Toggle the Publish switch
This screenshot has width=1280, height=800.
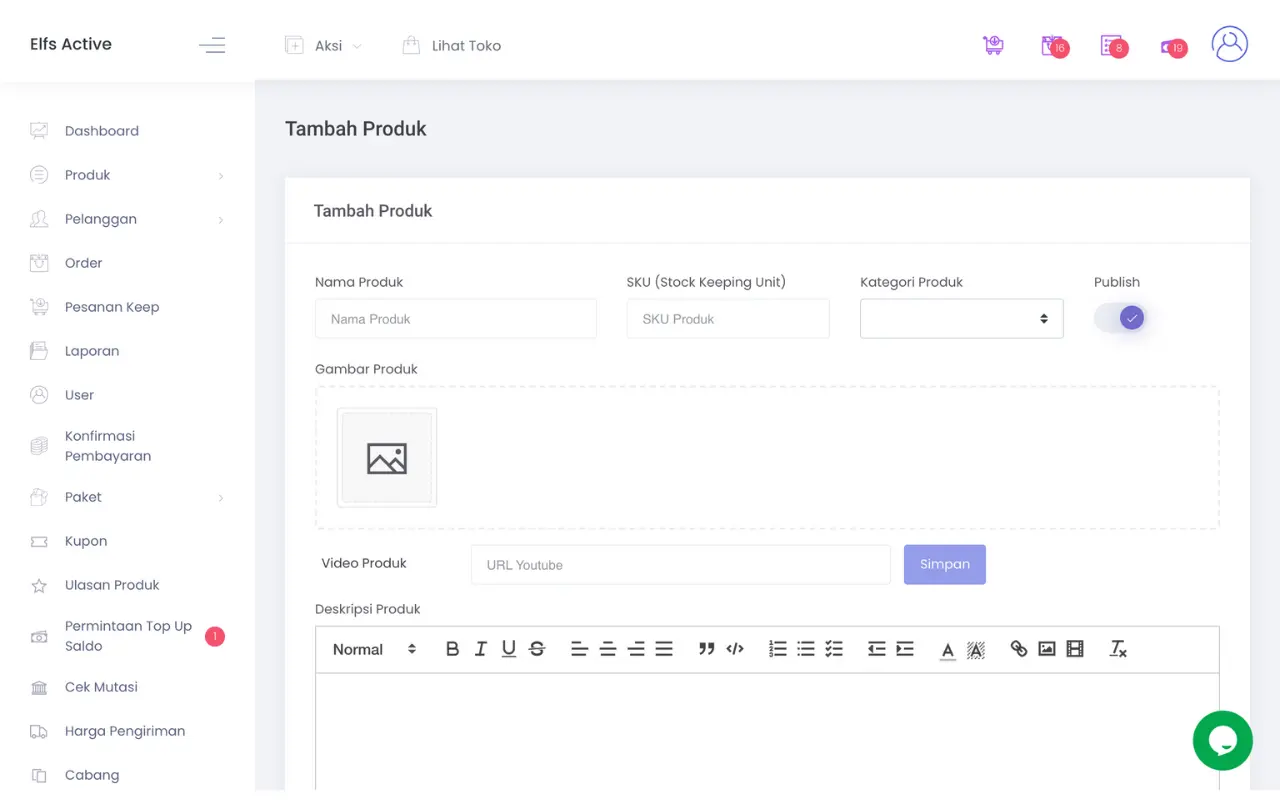click(x=1120, y=319)
